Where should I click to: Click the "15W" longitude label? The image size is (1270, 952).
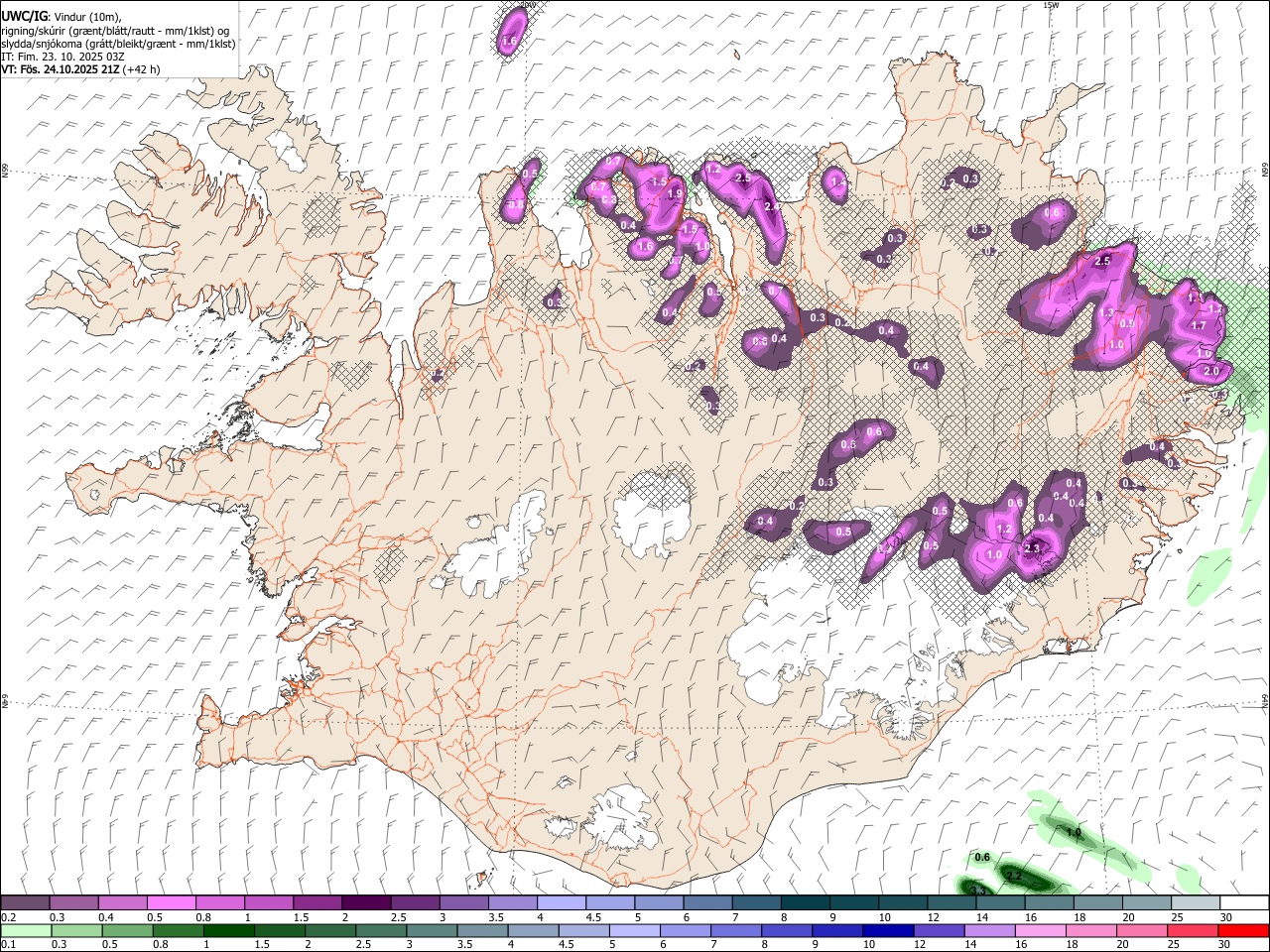click(x=1051, y=5)
